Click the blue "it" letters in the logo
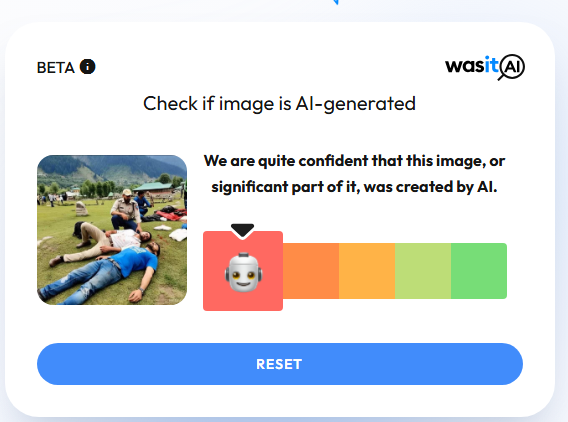Image resolution: width=568 pixels, height=422 pixels. [491, 65]
